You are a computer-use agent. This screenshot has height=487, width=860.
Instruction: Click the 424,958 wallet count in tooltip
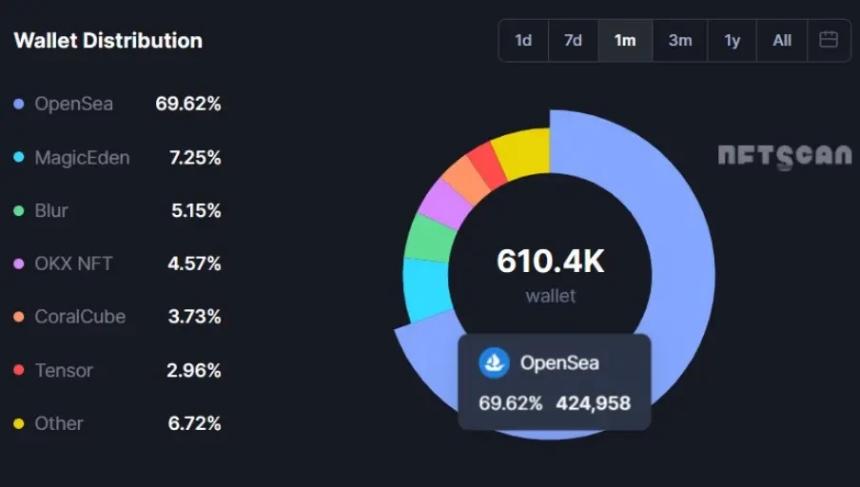(593, 404)
